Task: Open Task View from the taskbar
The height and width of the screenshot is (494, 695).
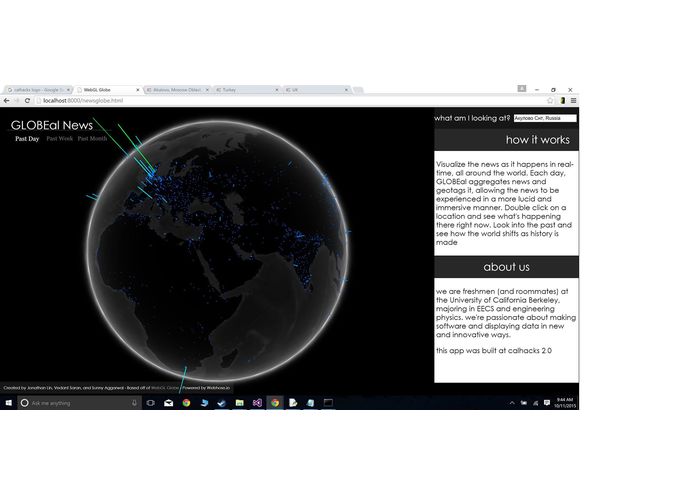Action: point(151,403)
